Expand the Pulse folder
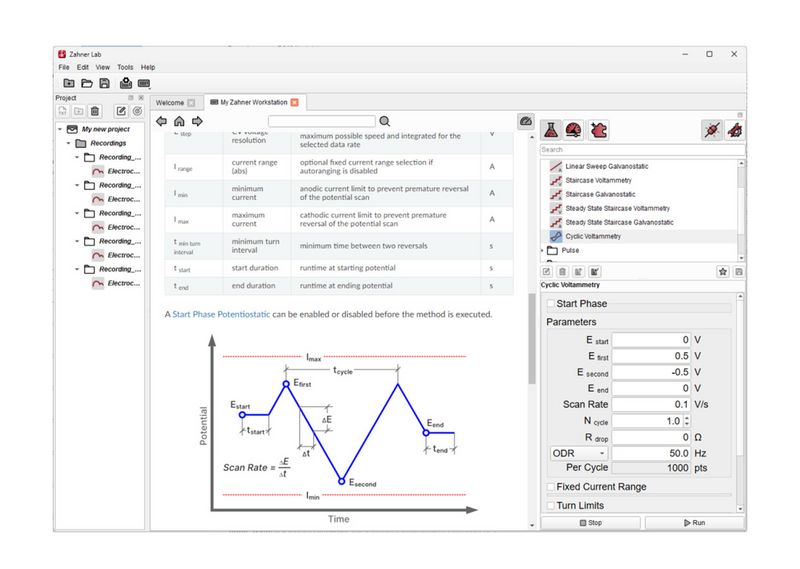 pyautogui.click(x=544, y=250)
